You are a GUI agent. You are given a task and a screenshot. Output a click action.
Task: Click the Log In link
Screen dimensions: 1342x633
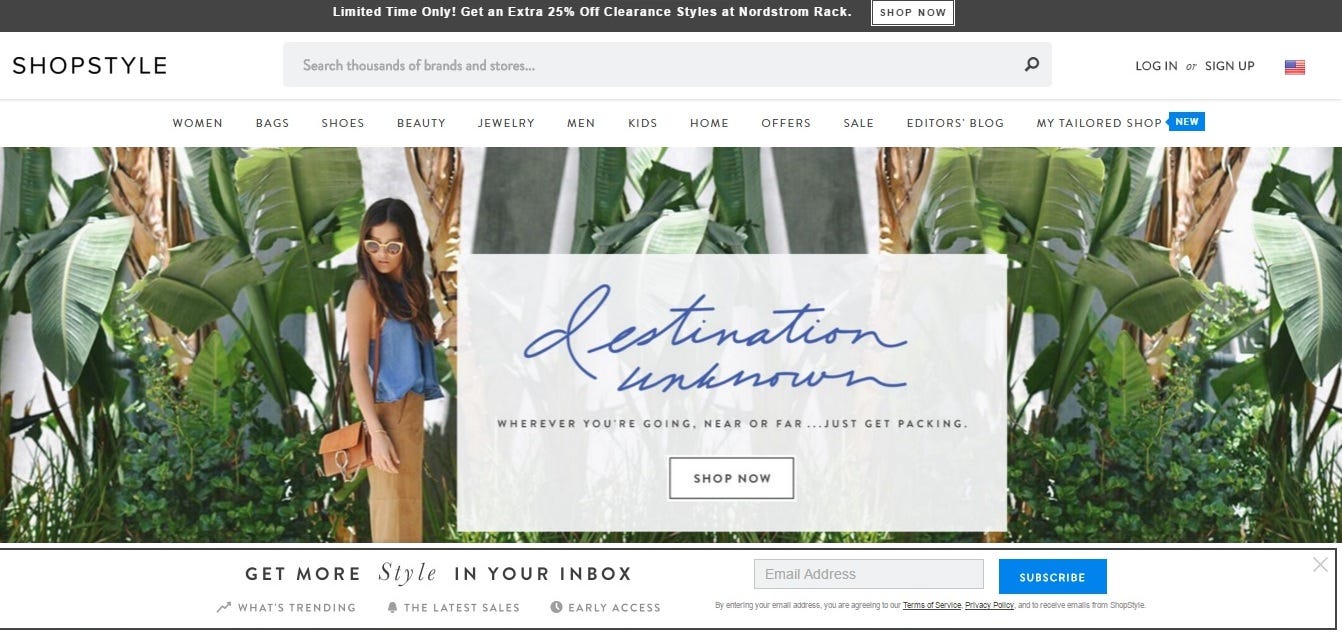pos(1156,66)
